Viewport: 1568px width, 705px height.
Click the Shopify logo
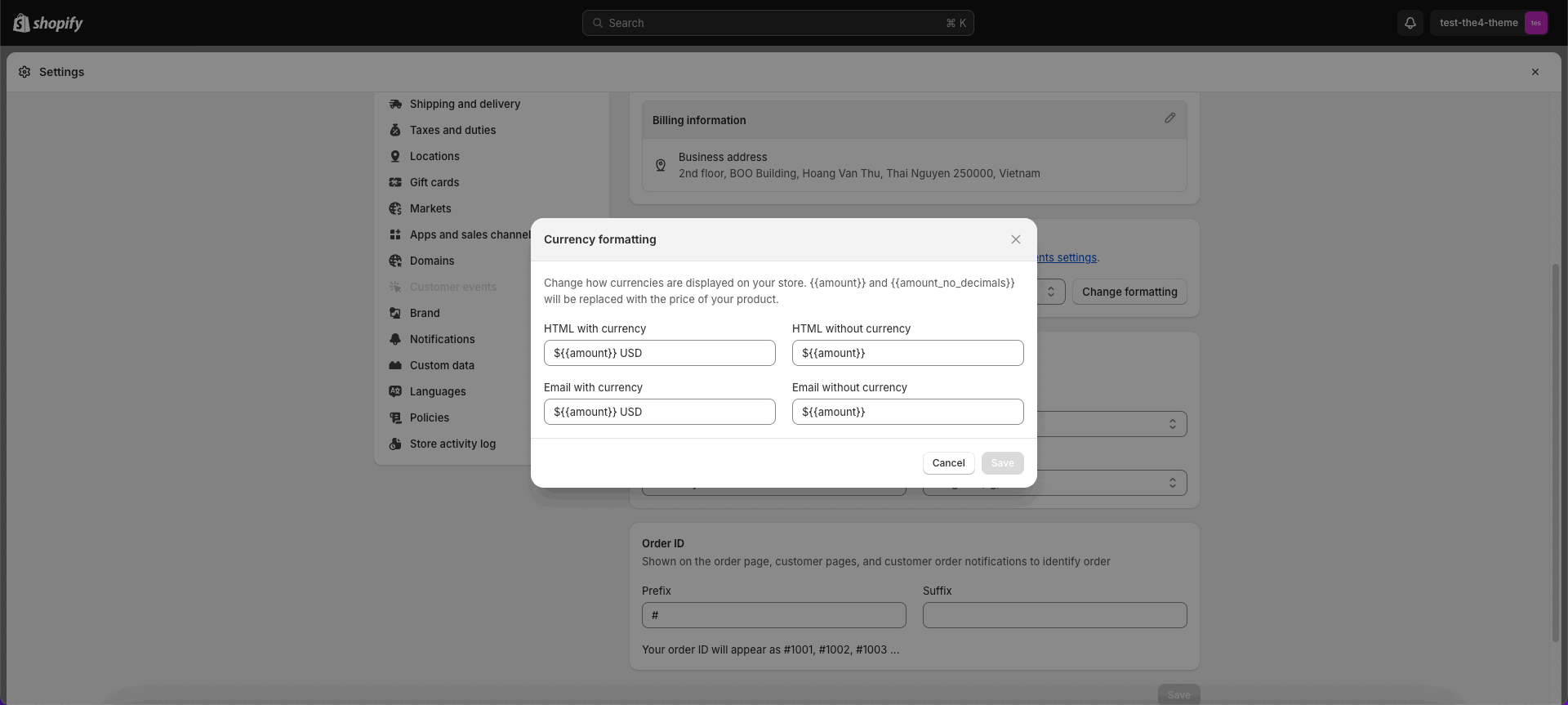(48, 23)
